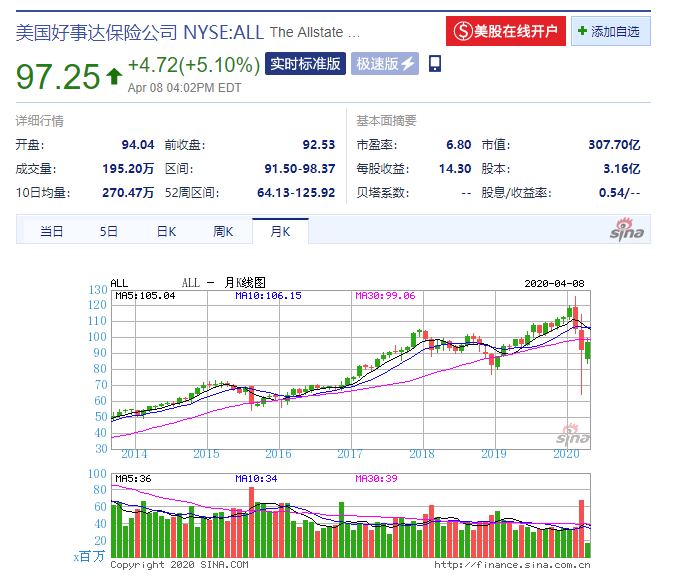Open the finance.sina.com.cn link below chart
This screenshot has width=673, height=586.
(511, 565)
